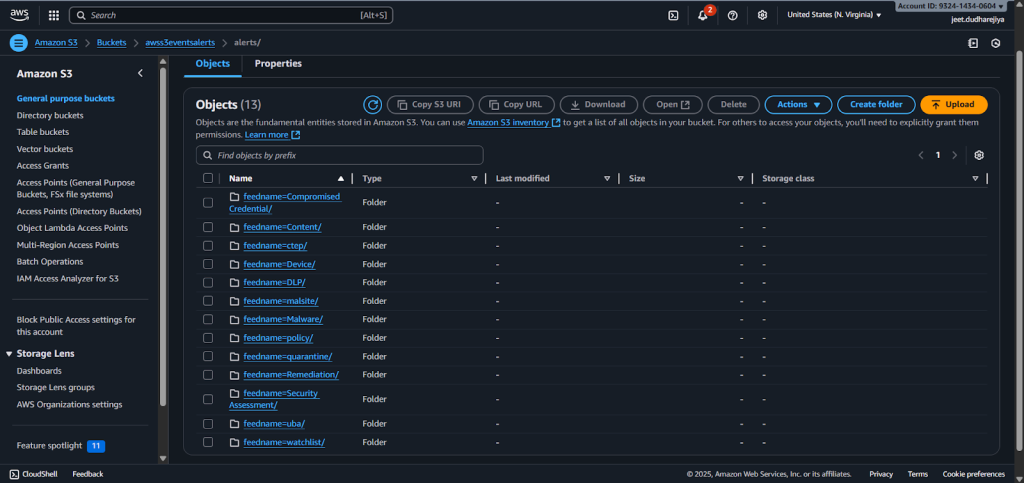The height and width of the screenshot is (483, 1024).
Task: Check the feedname=policy/ row checkbox
Action: tap(208, 338)
